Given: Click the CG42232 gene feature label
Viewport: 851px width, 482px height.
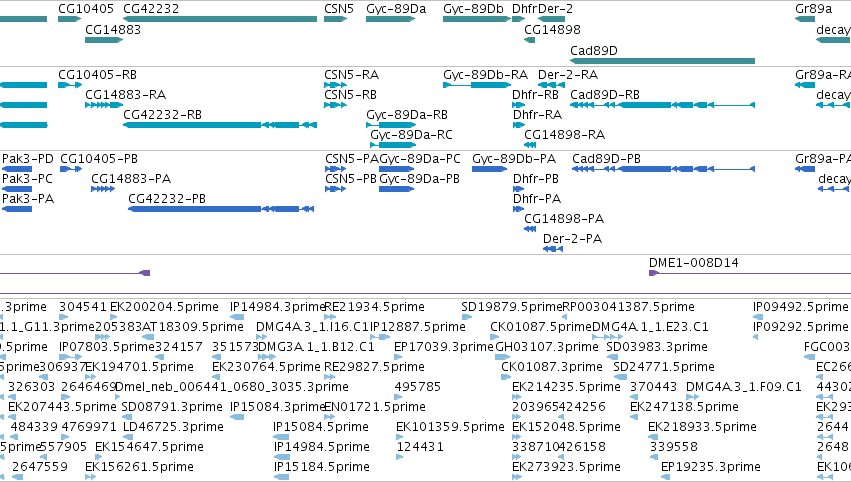Looking at the screenshot, I should pos(151,9).
